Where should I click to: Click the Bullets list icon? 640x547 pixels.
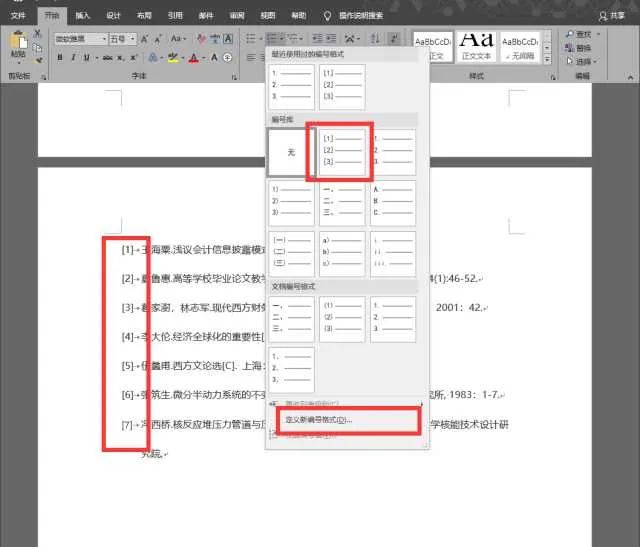(251, 39)
